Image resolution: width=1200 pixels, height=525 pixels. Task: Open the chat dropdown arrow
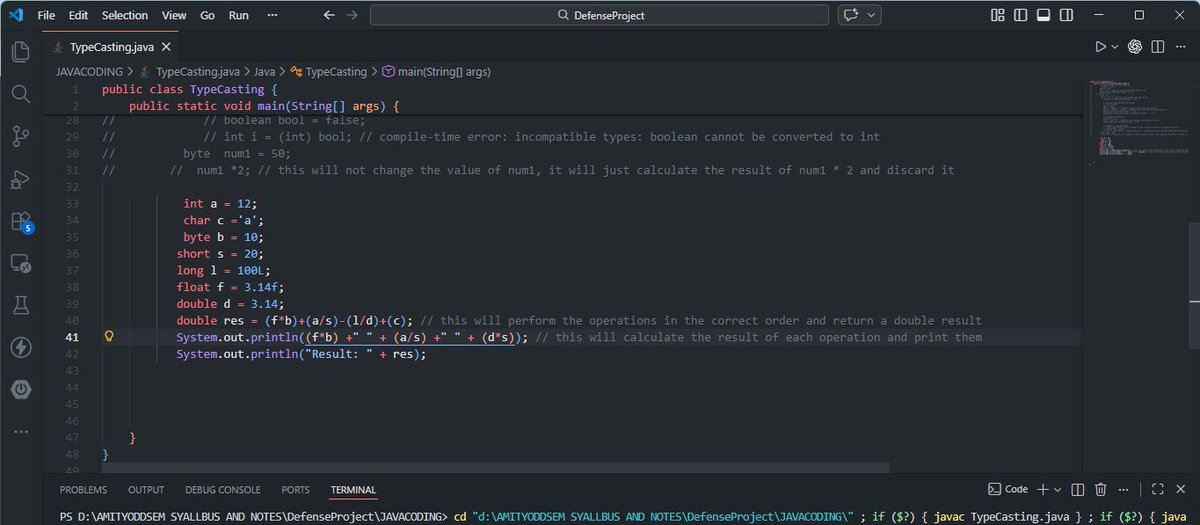(872, 15)
